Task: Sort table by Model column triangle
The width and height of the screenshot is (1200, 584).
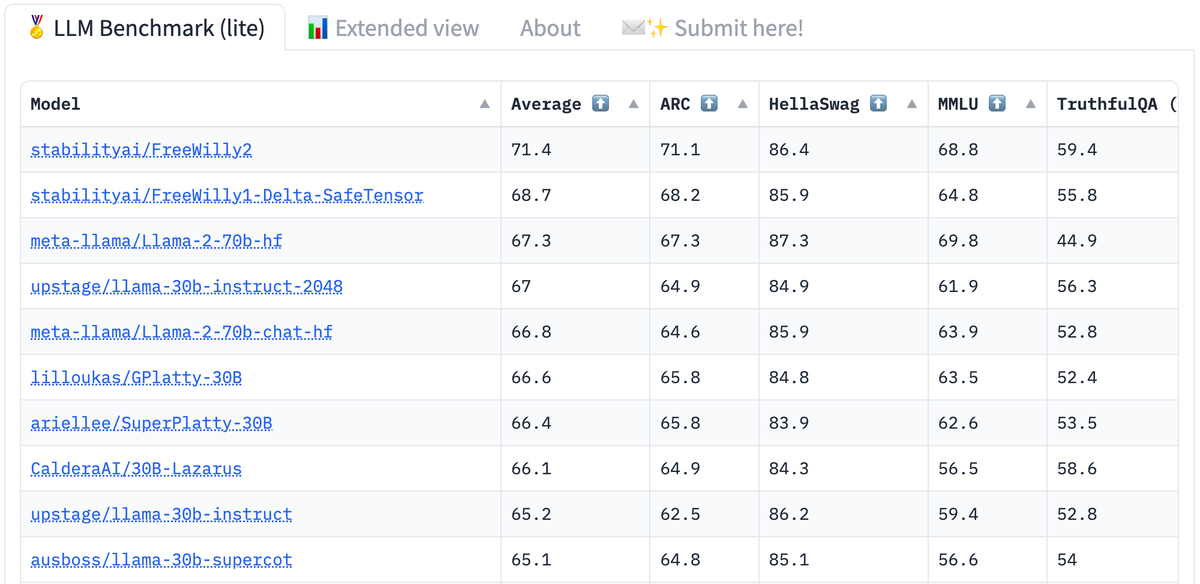Action: pyautogui.click(x=484, y=104)
